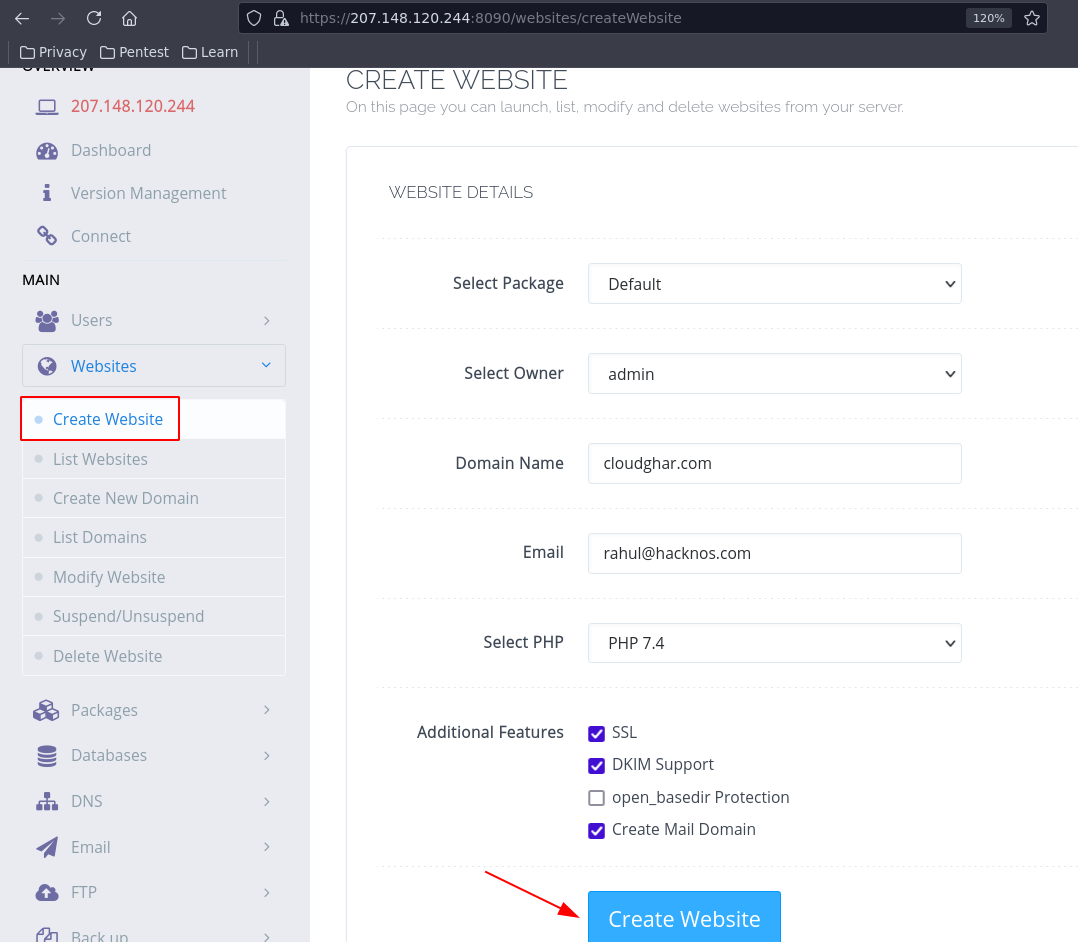Open the Learn bookmarks folder
The height and width of the screenshot is (942, 1078).
pos(210,52)
